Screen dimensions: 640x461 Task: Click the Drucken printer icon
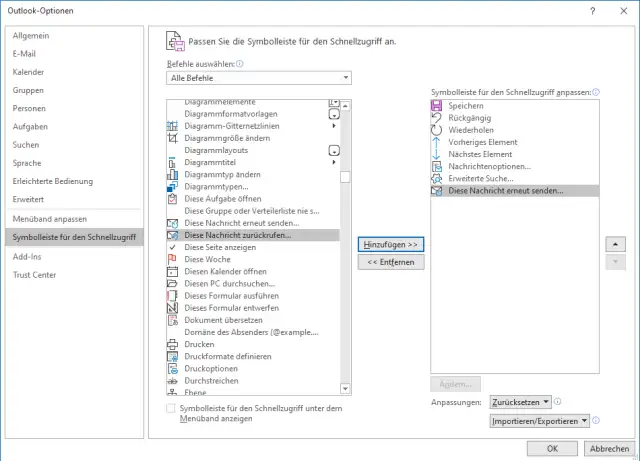(173, 344)
